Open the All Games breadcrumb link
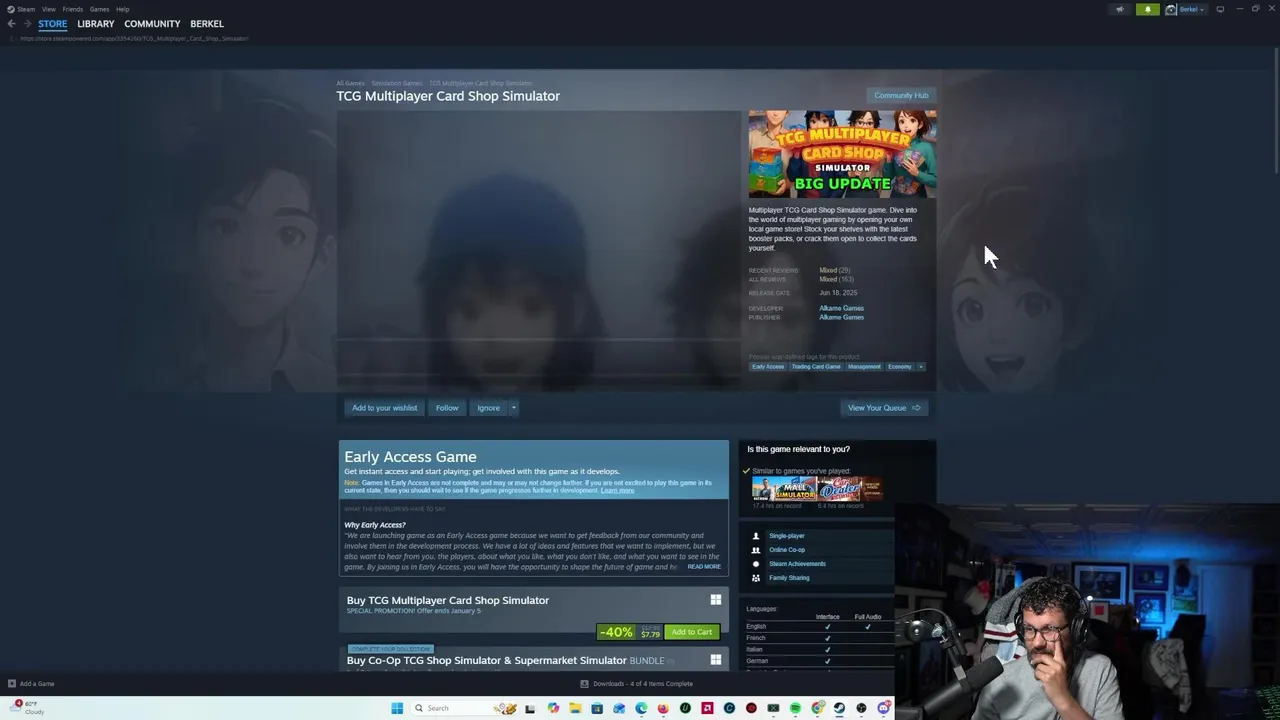 (x=350, y=83)
